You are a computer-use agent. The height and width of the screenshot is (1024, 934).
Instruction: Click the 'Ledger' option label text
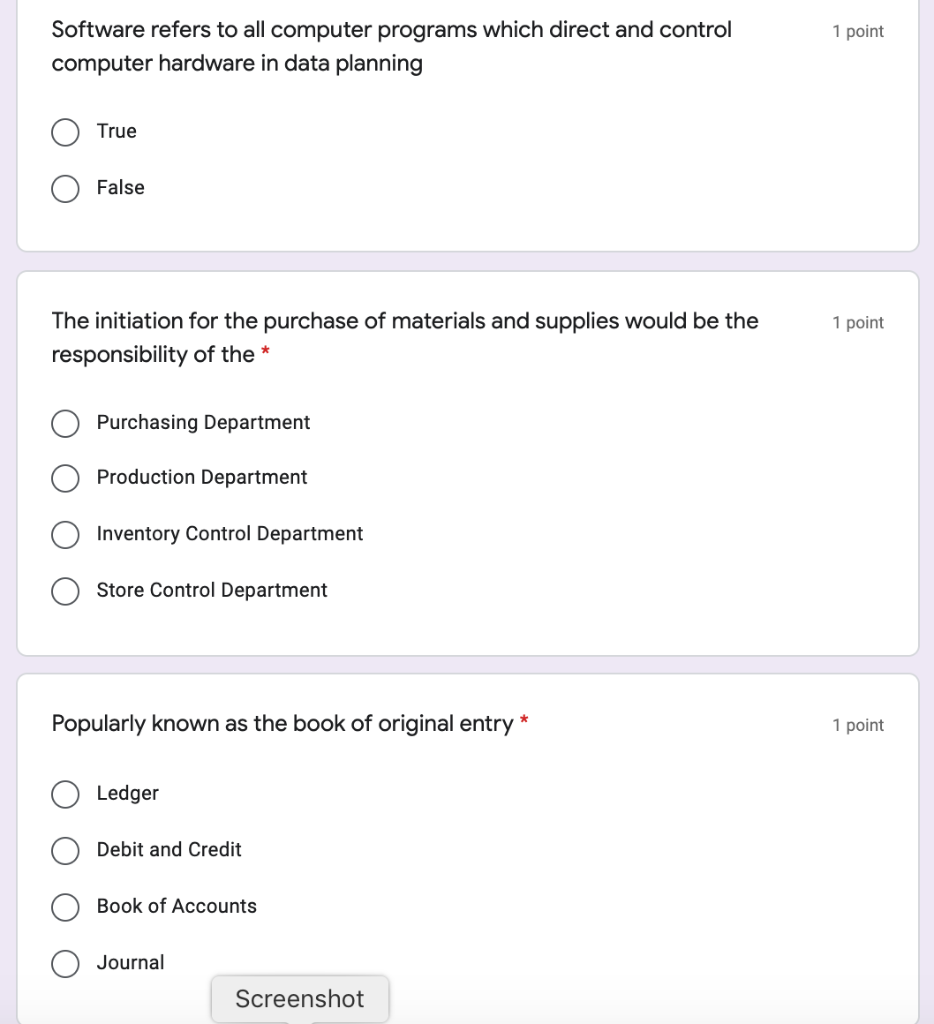click(x=128, y=794)
